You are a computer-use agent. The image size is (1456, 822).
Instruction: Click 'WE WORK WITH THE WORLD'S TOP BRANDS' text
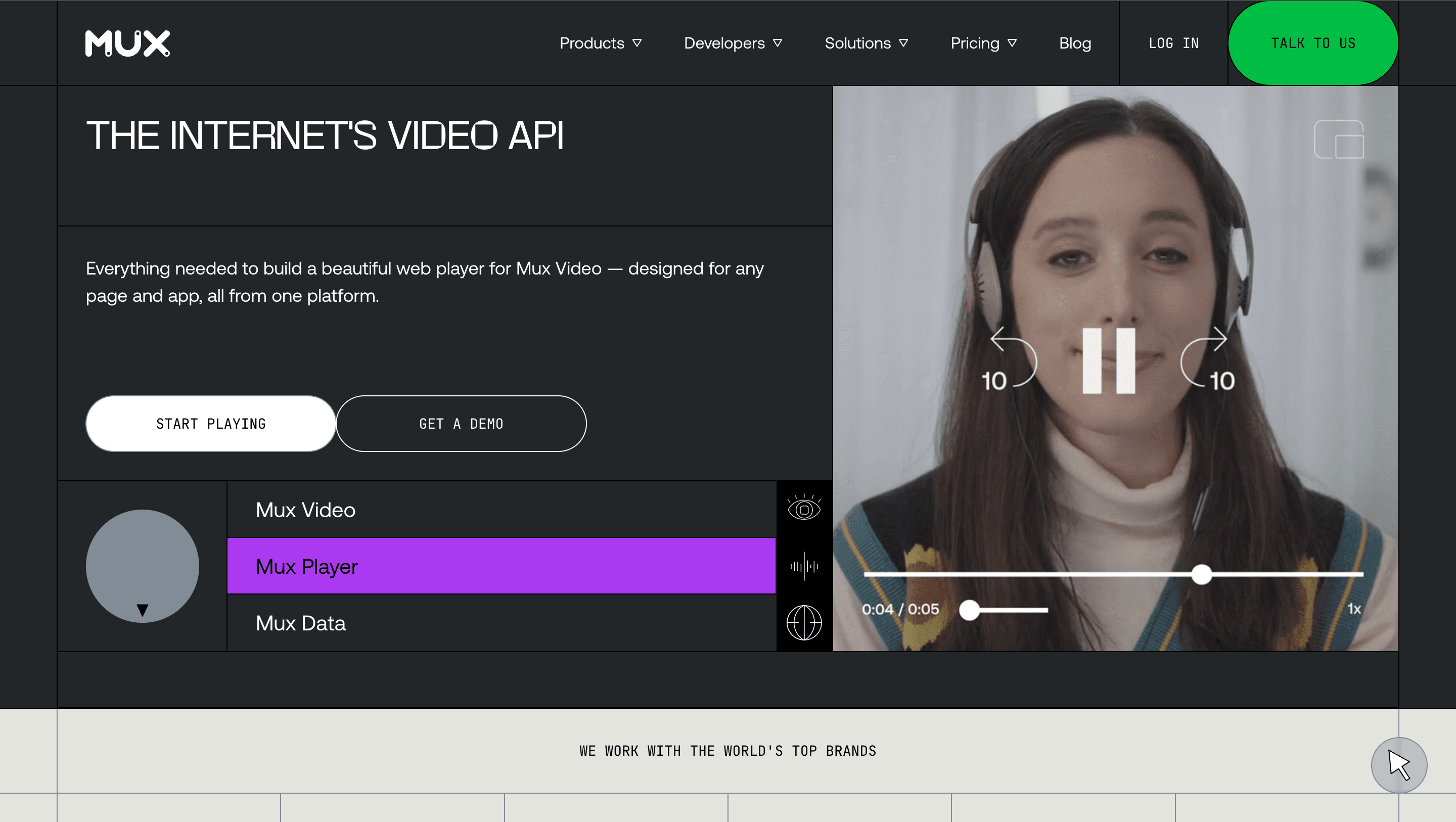(x=728, y=751)
